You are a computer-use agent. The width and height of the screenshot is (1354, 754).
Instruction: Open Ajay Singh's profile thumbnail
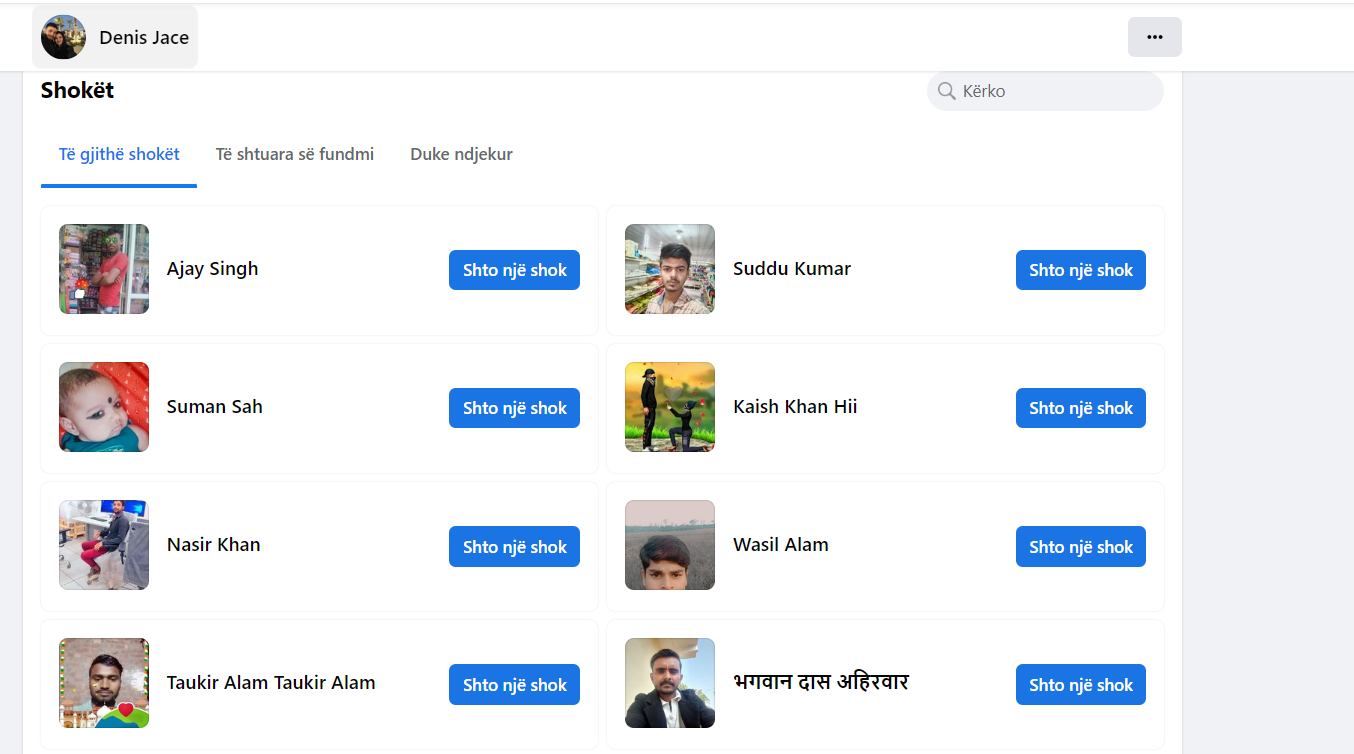click(104, 269)
